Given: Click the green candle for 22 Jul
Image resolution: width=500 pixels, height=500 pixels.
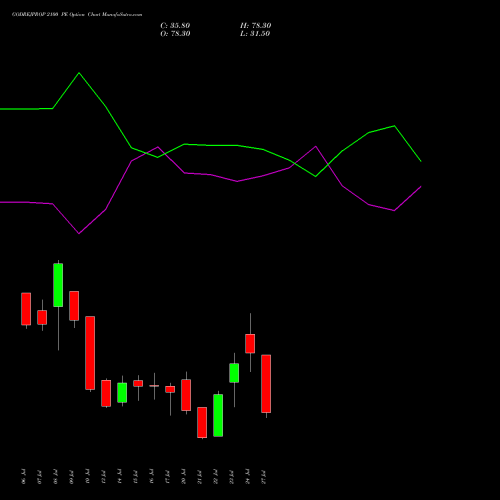Looking at the screenshot, I should [218, 415].
